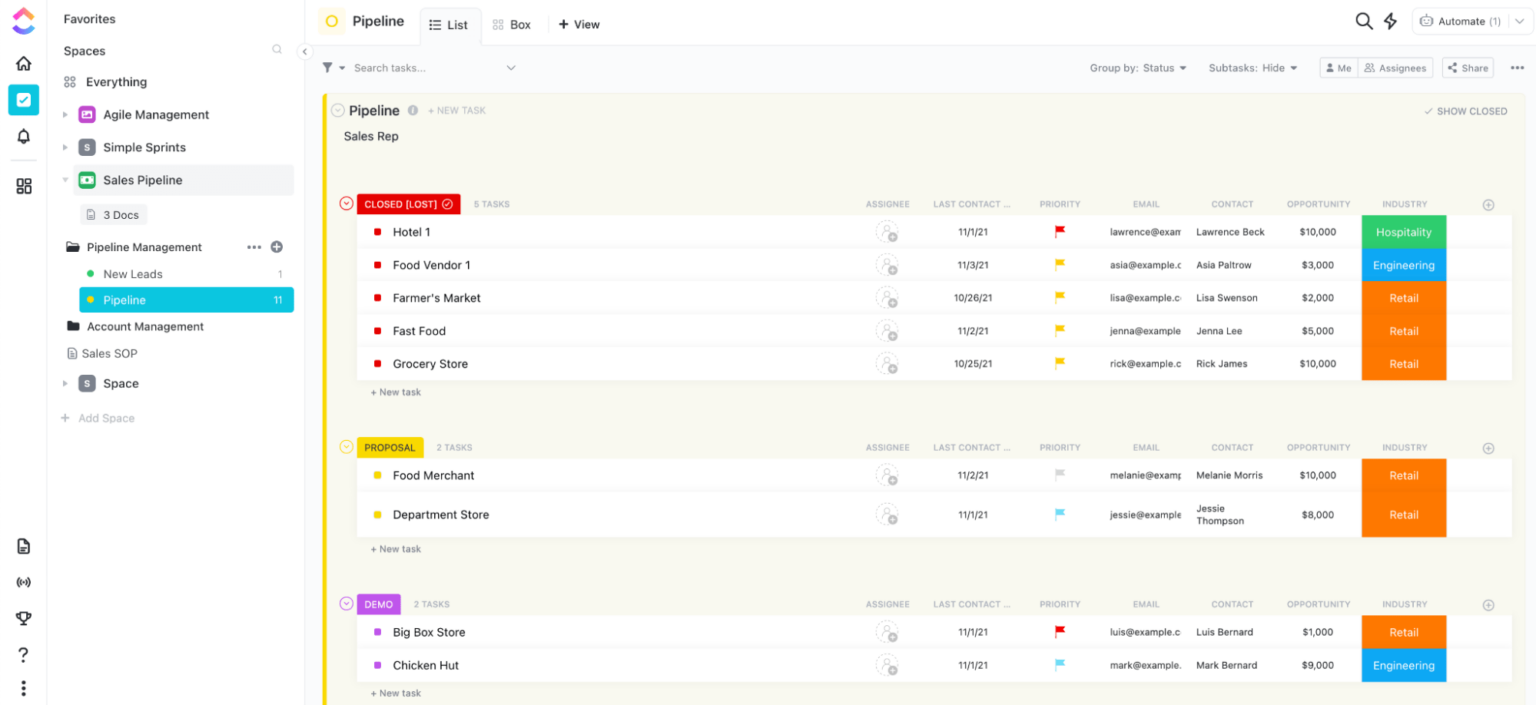Screen dimensions: 1536x705
Task: Open Notifications via the bell icon
Action: click(23, 136)
